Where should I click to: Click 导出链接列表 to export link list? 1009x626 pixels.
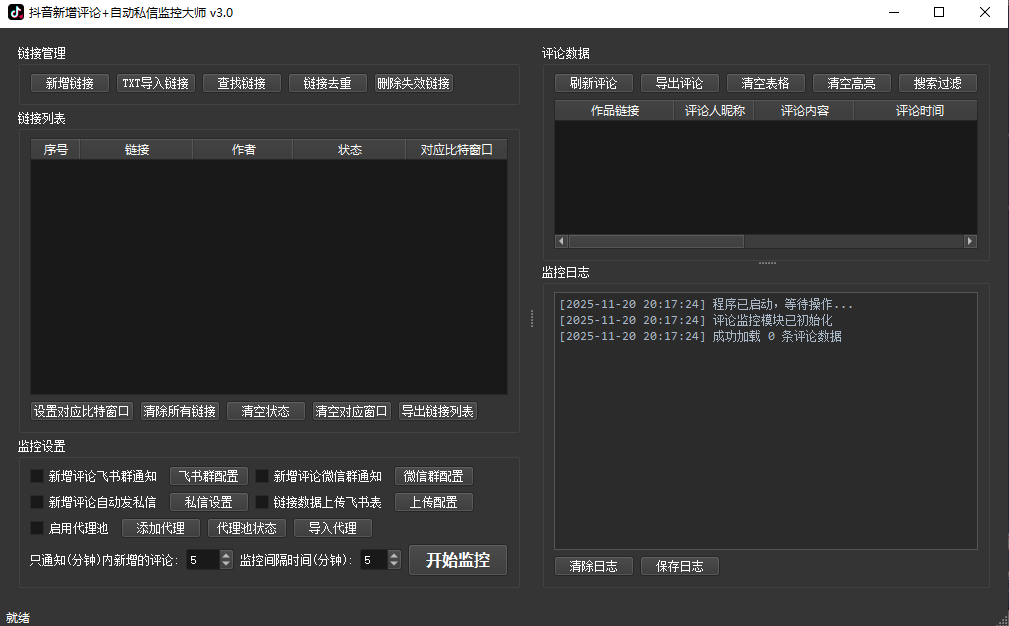[x=437, y=410]
